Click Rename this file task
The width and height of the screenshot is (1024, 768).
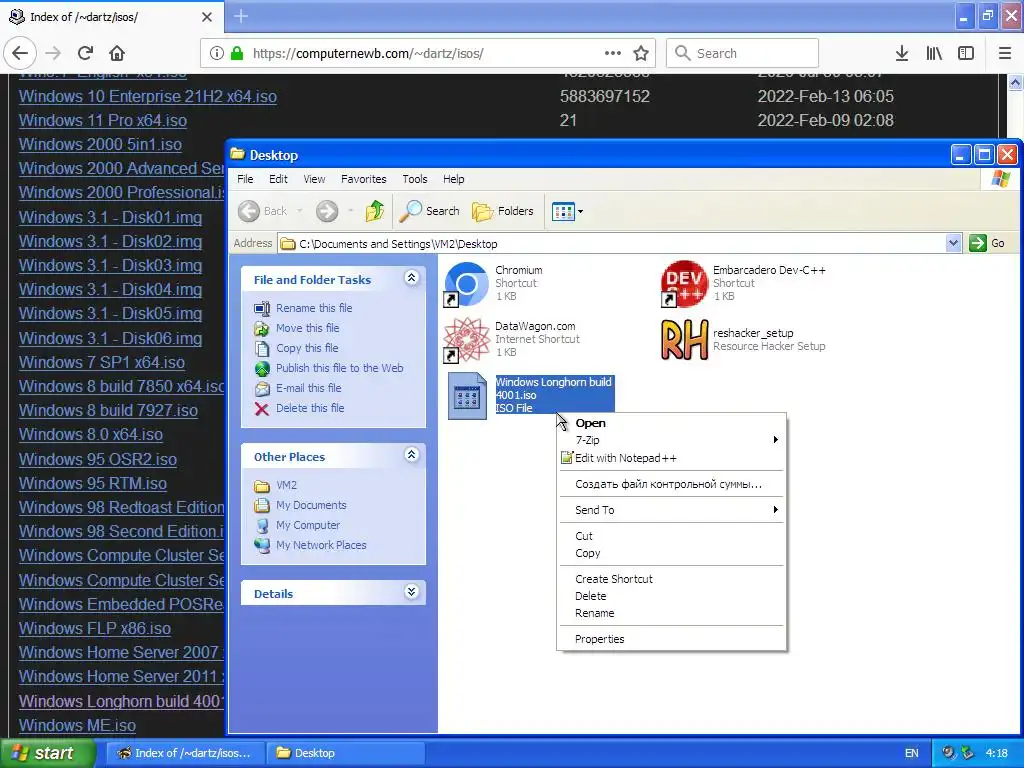[x=313, y=308]
